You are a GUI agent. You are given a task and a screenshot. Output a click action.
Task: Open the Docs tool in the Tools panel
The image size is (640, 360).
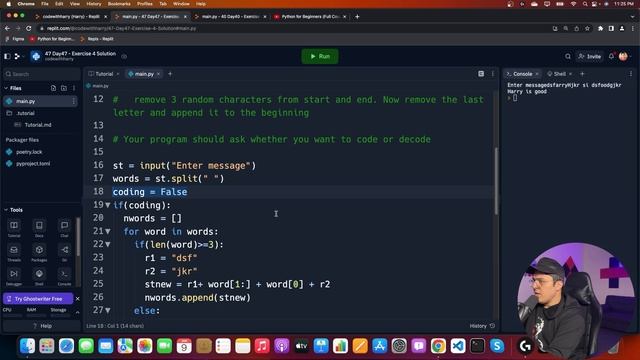[39, 228]
